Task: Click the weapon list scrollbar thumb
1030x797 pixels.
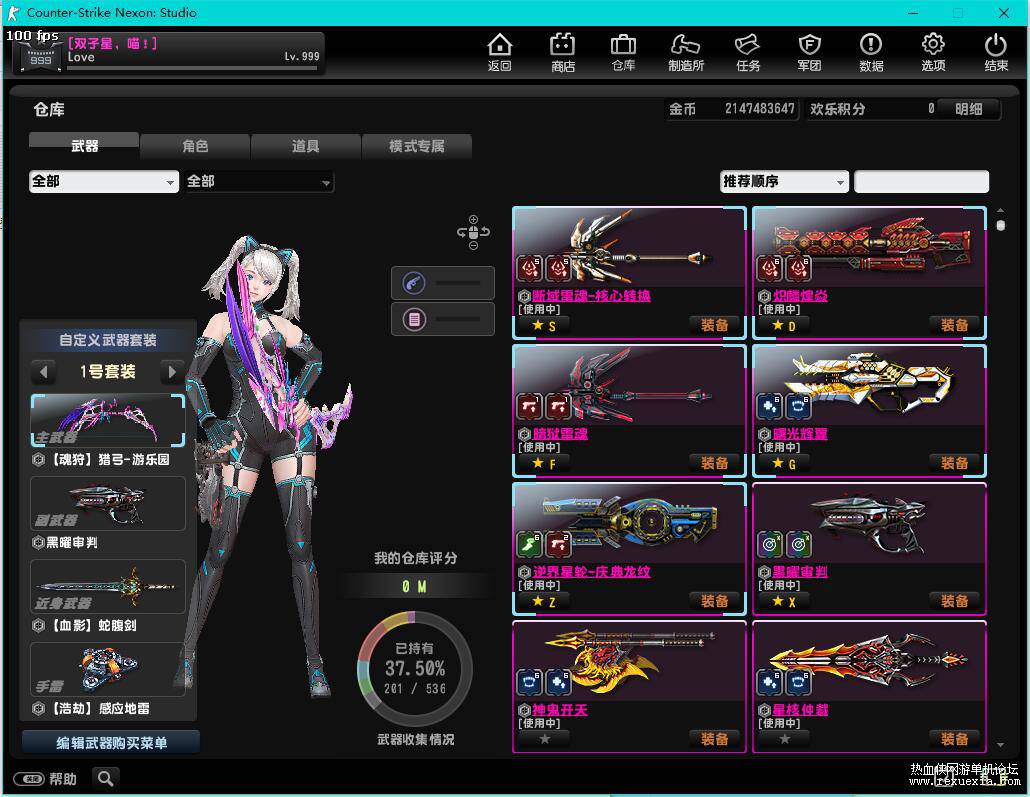Action: (1000, 225)
